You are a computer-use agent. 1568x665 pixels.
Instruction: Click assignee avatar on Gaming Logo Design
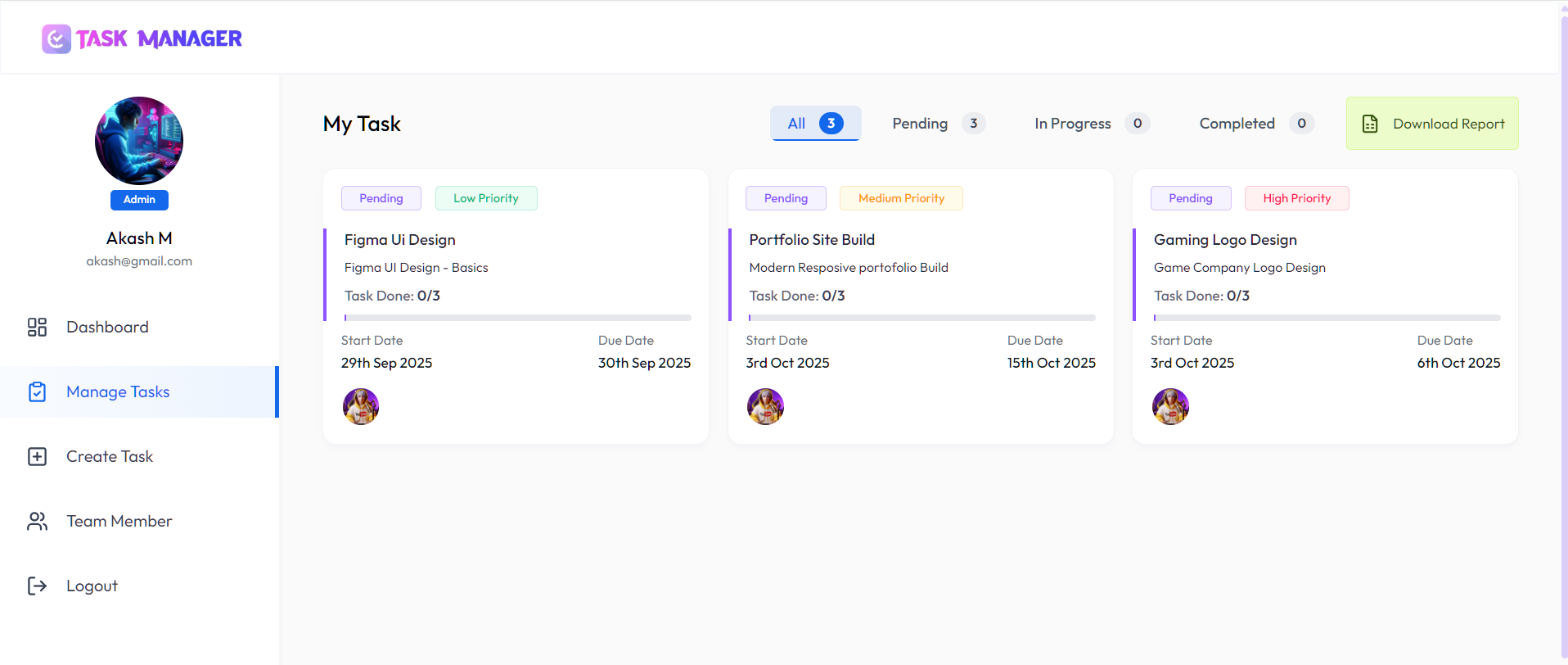click(1170, 406)
